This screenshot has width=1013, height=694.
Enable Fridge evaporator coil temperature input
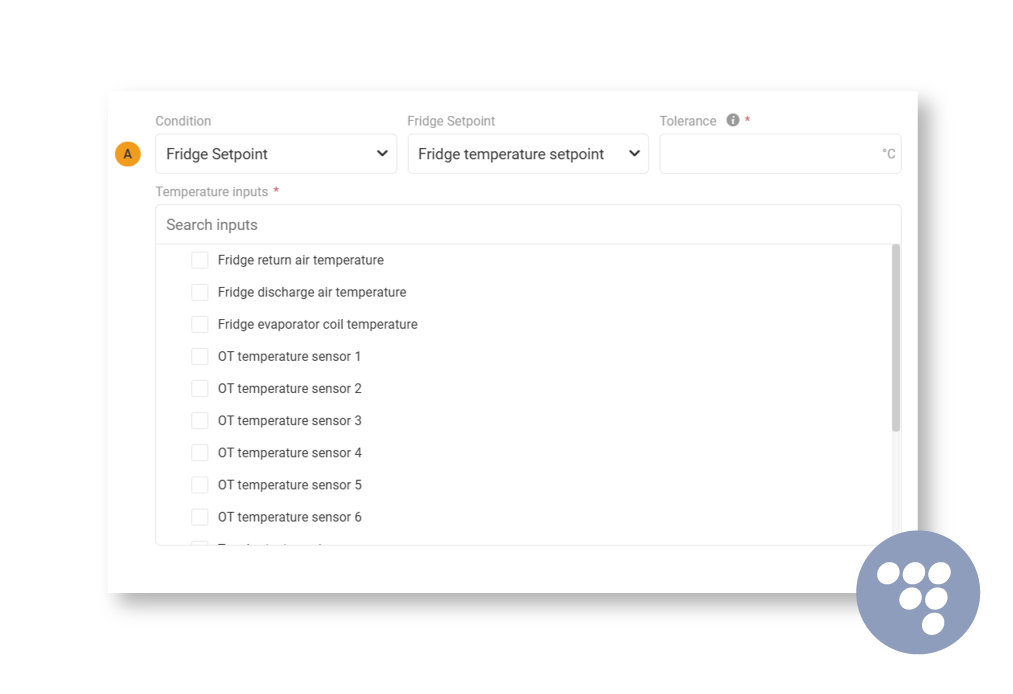pos(200,324)
